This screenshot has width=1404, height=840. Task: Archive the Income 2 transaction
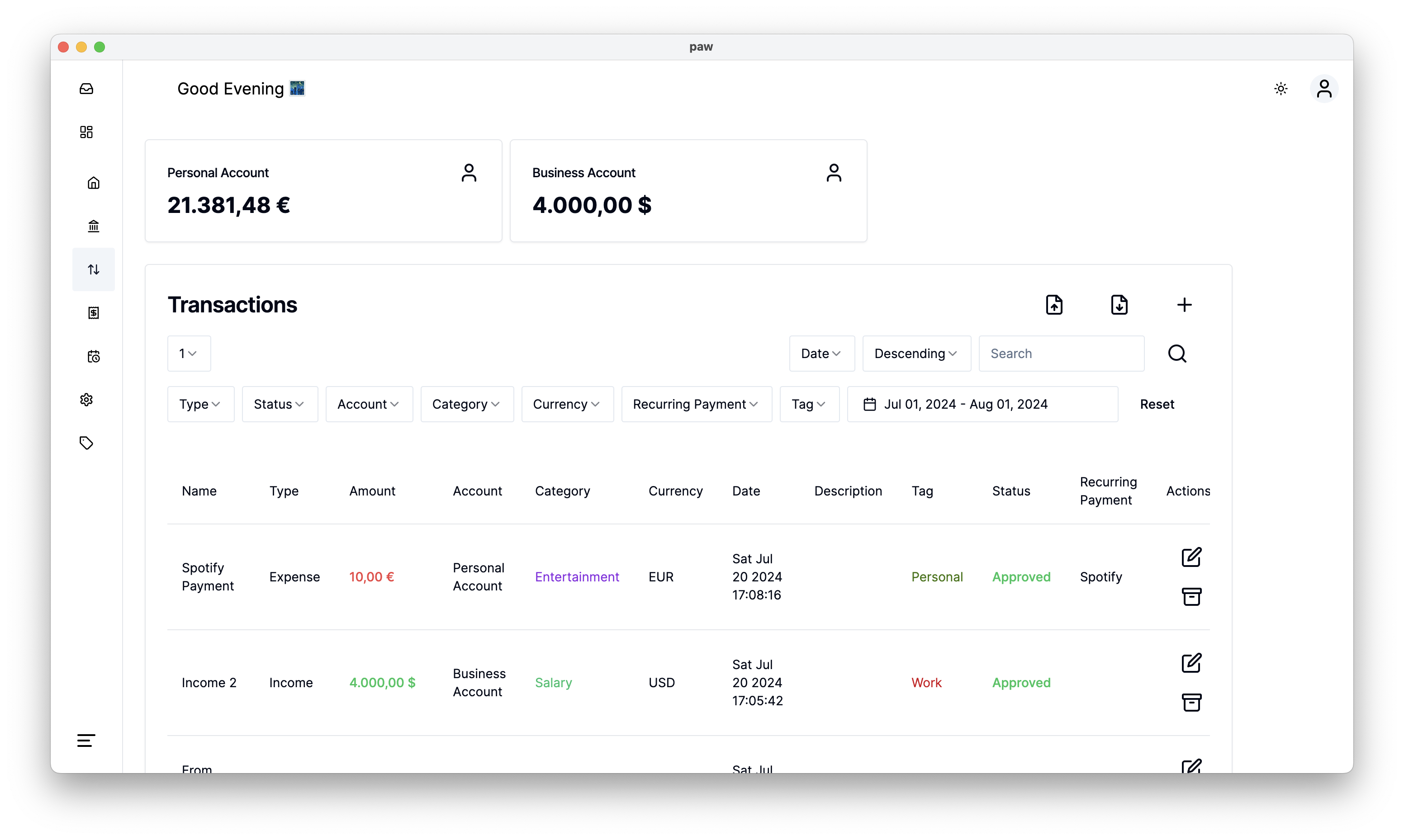coord(1191,703)
